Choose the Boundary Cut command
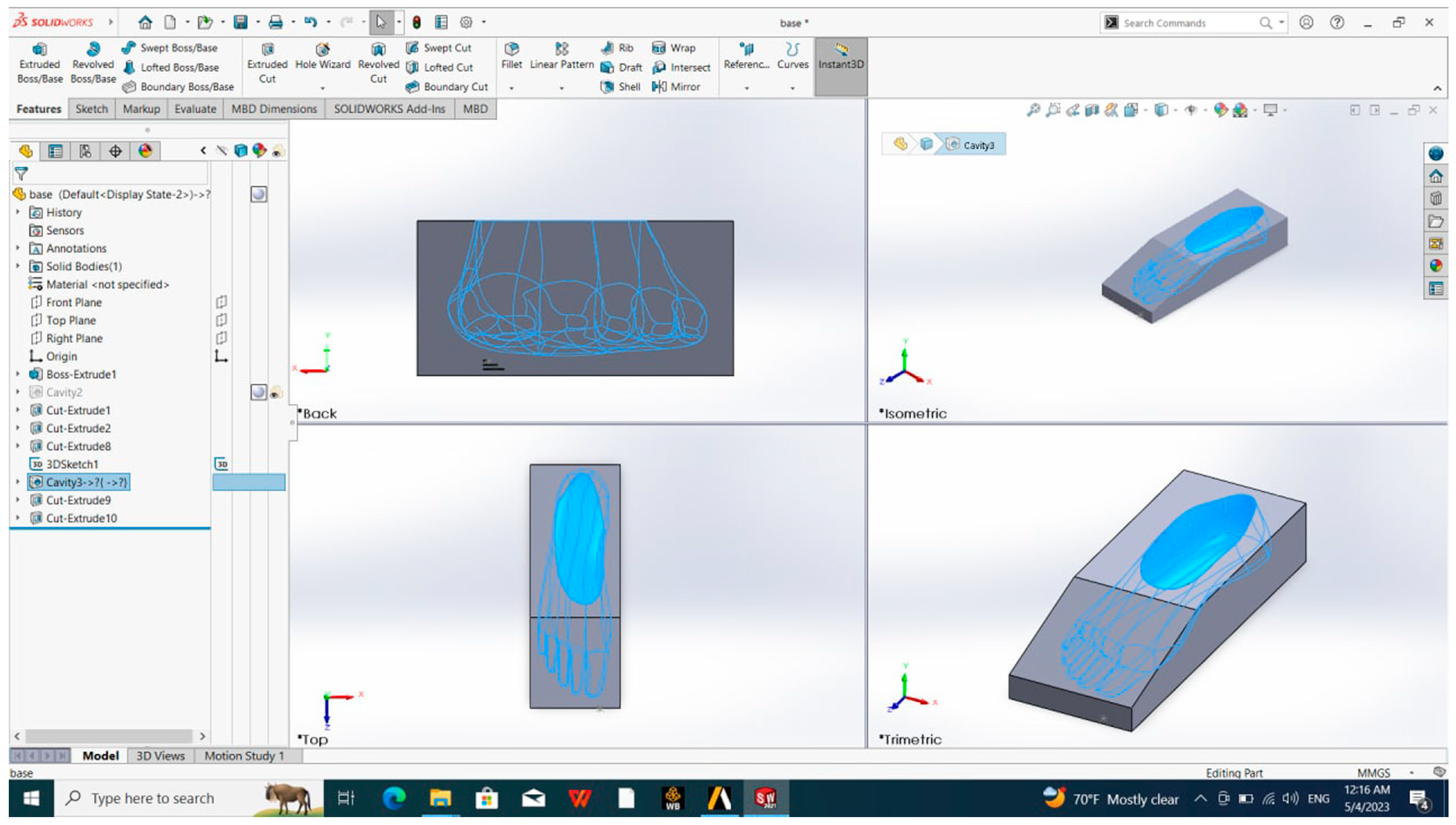This screenshot has height=825, width=1456. tap(447, 87)
